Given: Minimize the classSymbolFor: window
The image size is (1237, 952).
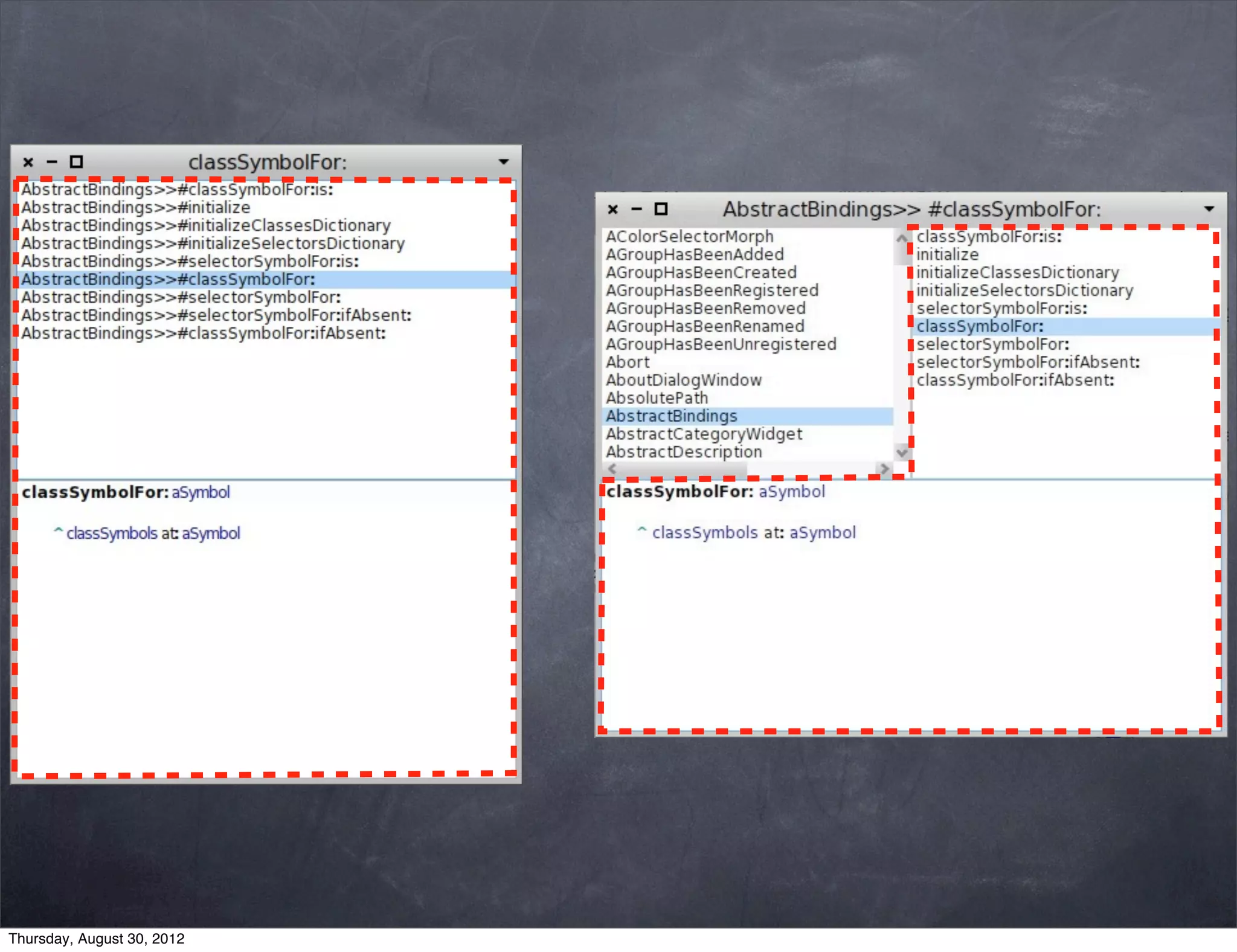Looking at the screenshot, I should click(52, 162).
